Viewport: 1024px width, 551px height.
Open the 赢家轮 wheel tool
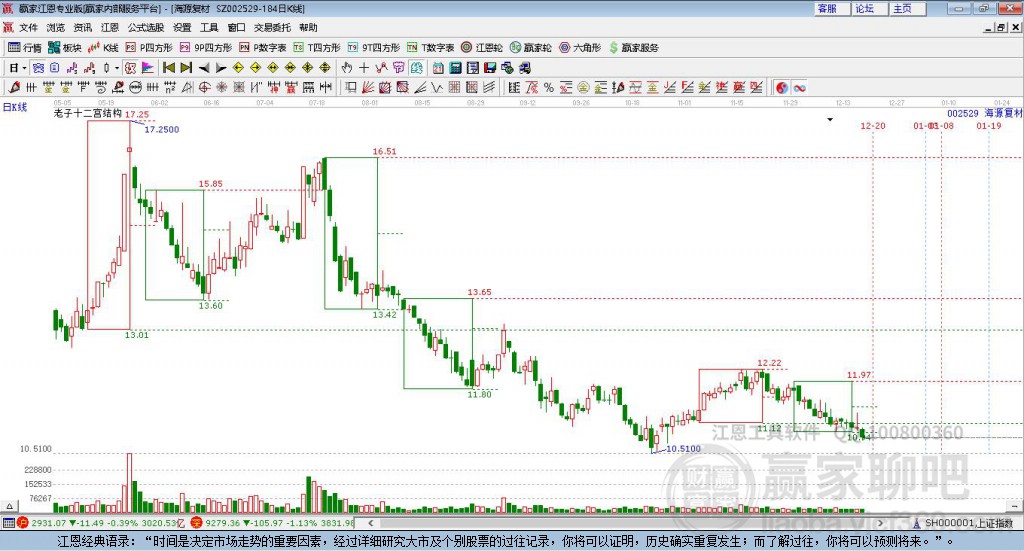tap(530, 48)
